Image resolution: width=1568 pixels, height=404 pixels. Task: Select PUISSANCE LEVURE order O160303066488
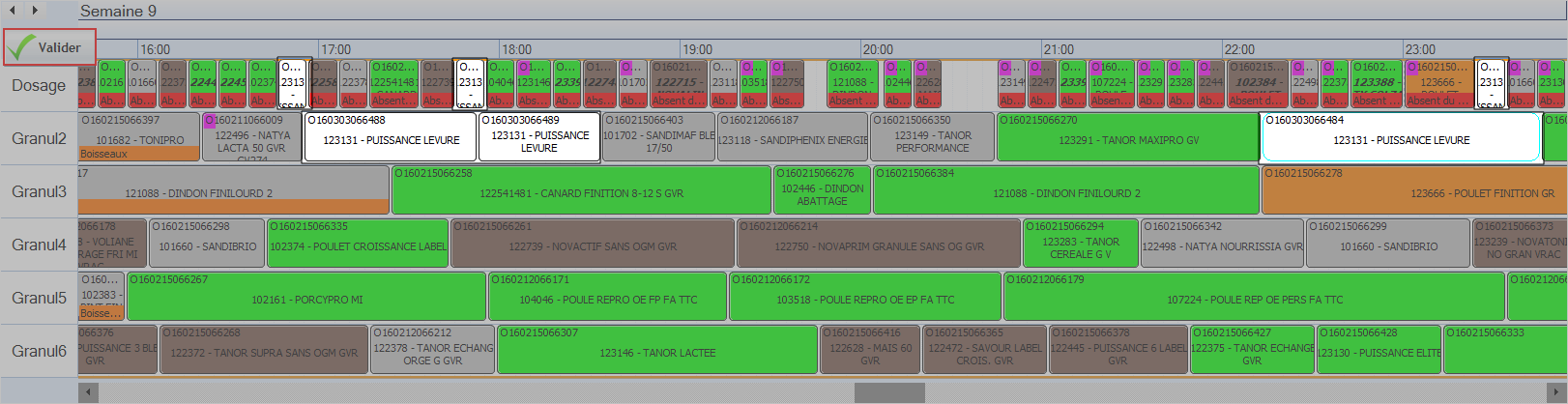(x=391, y=137)
